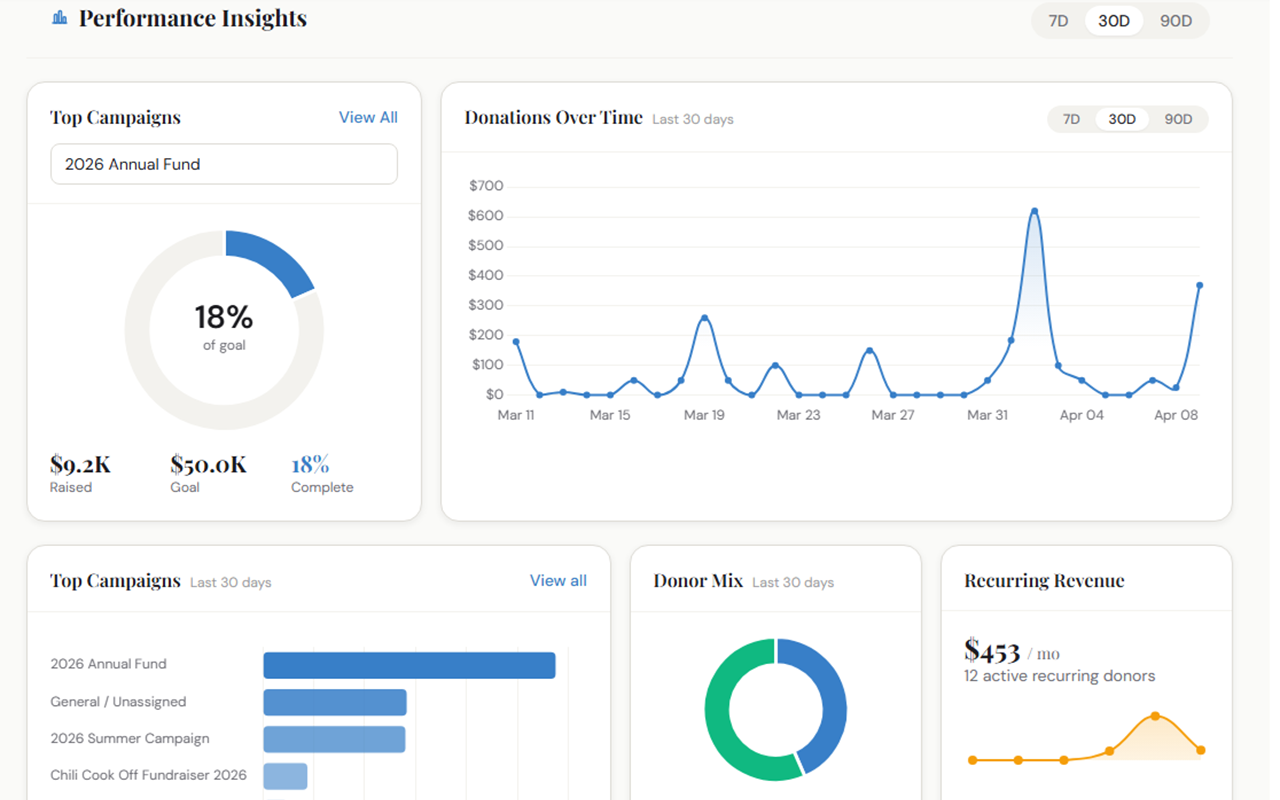1280x800 pixels.
Task: Click the General / Unassigned campaign label
Action: pos(118,702)
